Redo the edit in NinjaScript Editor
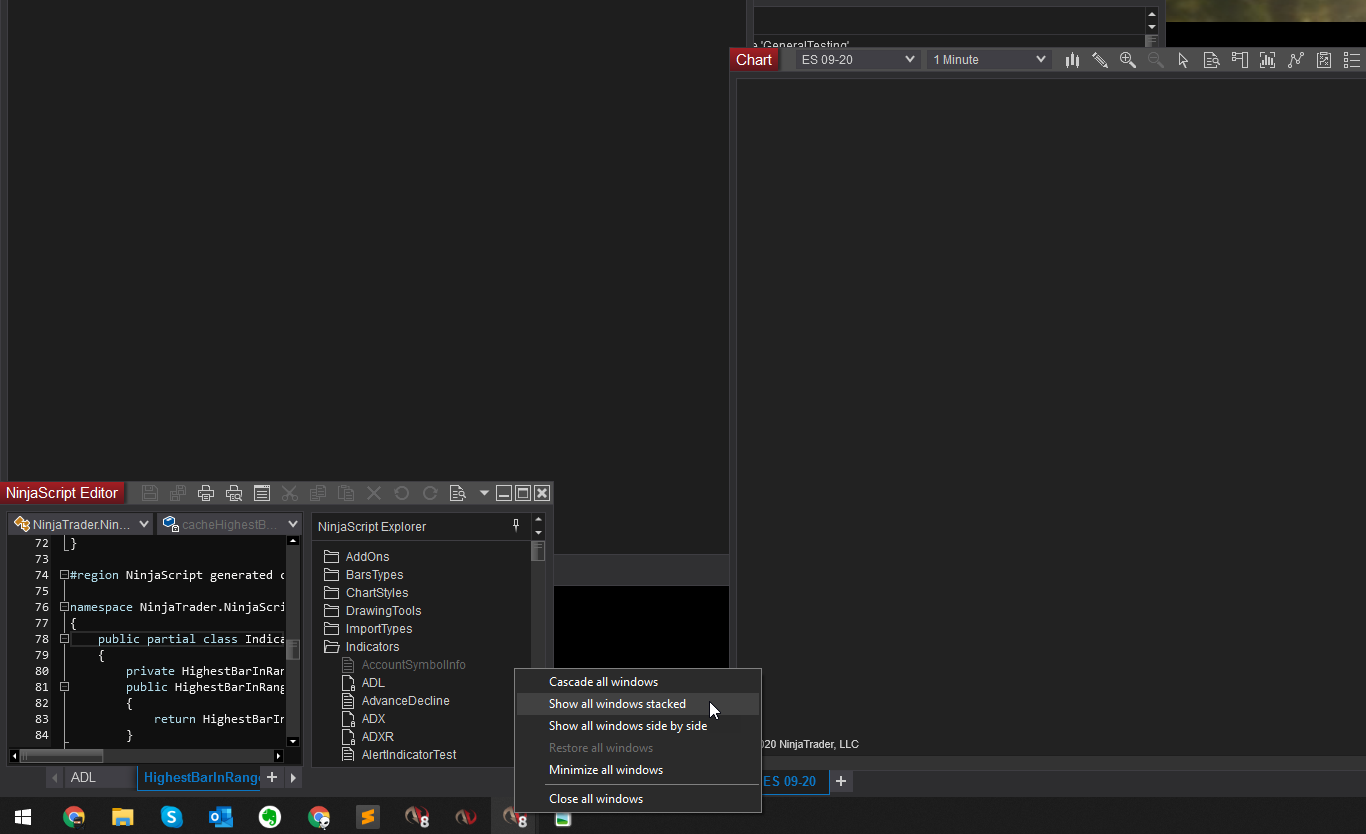The width and height of the screenshot is (1366, 834). pos(430,493)
